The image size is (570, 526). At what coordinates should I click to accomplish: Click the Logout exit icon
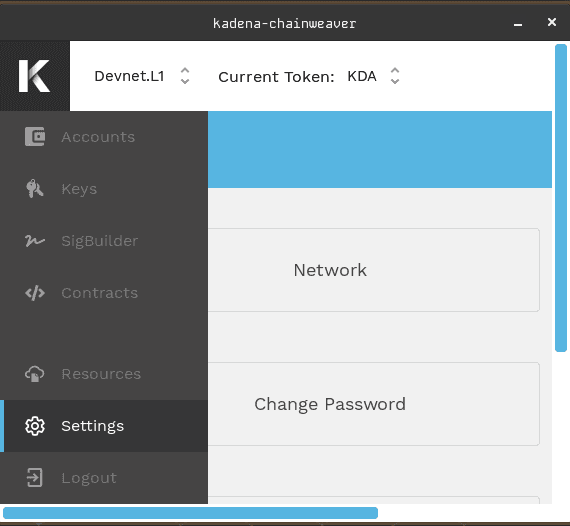click(x=35, y=478)
